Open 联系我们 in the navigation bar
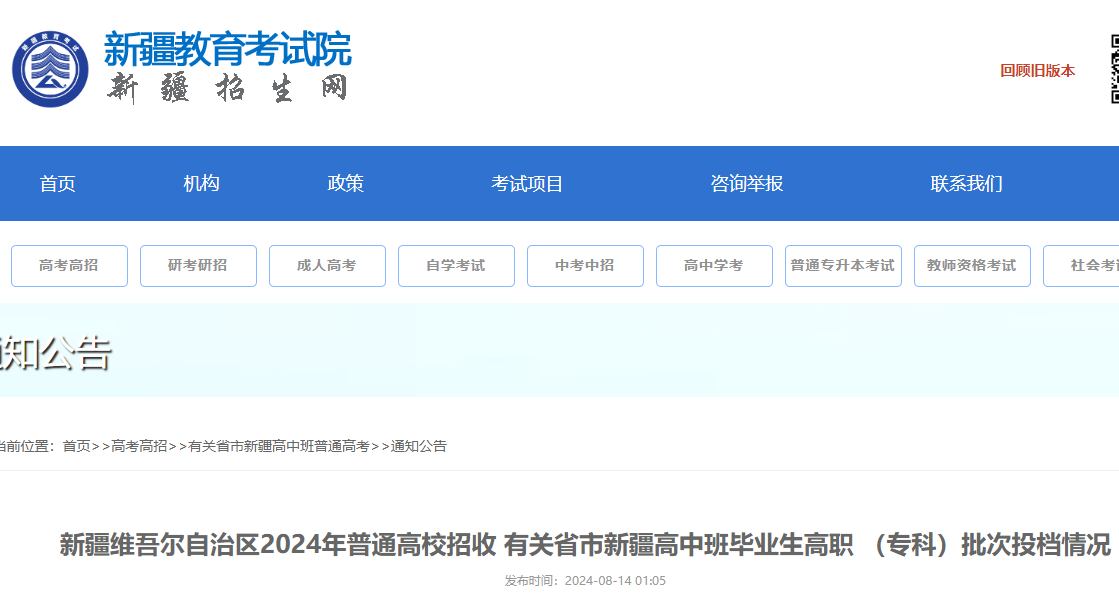 tap(966, 183)
